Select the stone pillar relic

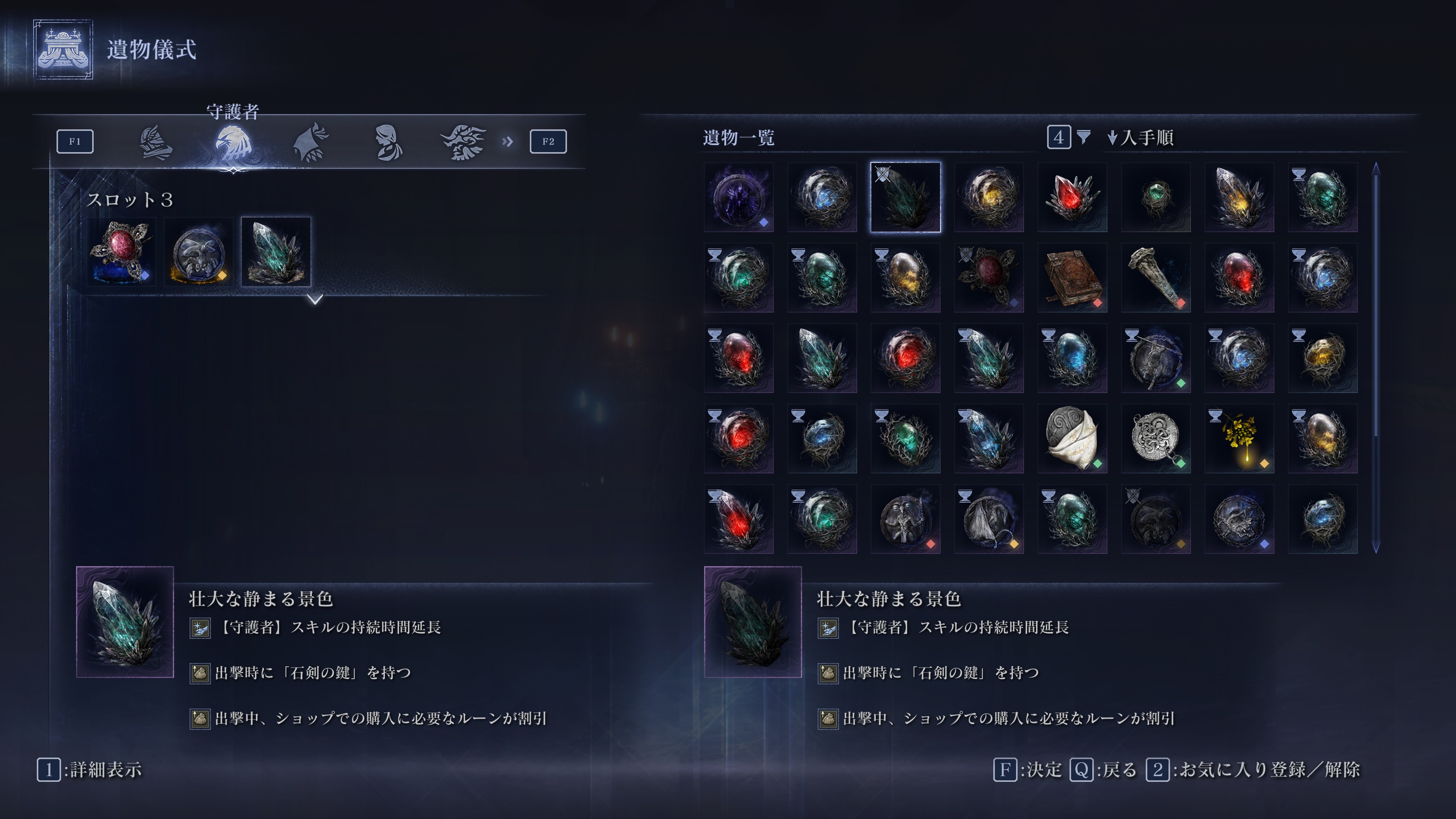tap(1155, 278)
